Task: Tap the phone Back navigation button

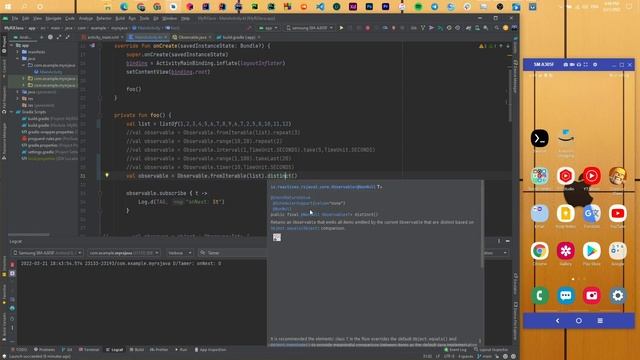Action: coord(558,321)
